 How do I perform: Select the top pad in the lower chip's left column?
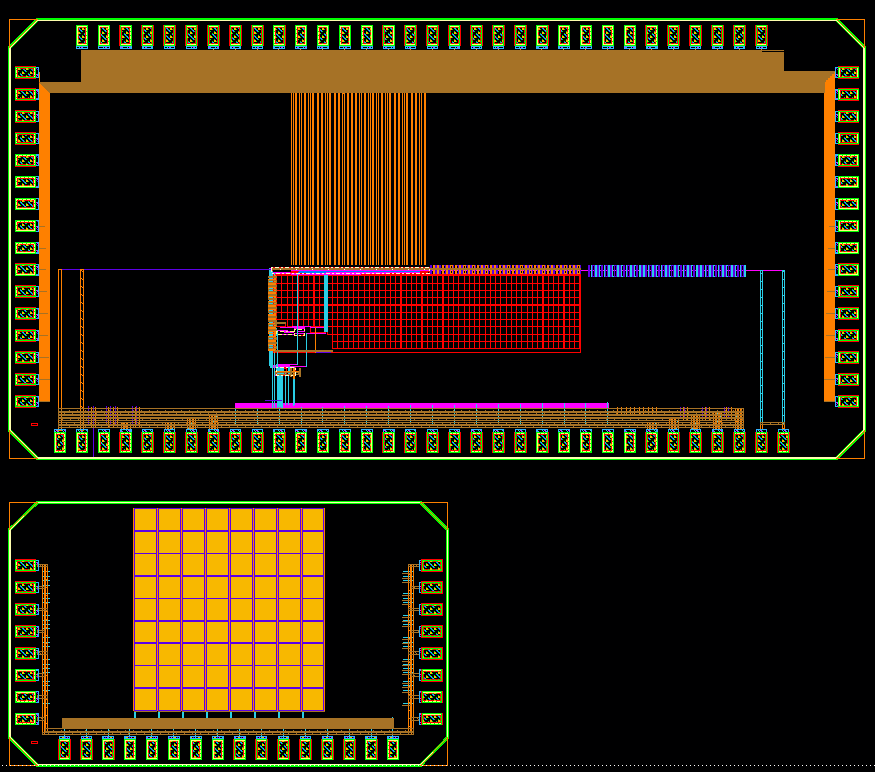pyautogui.click(x=26, y=566)
